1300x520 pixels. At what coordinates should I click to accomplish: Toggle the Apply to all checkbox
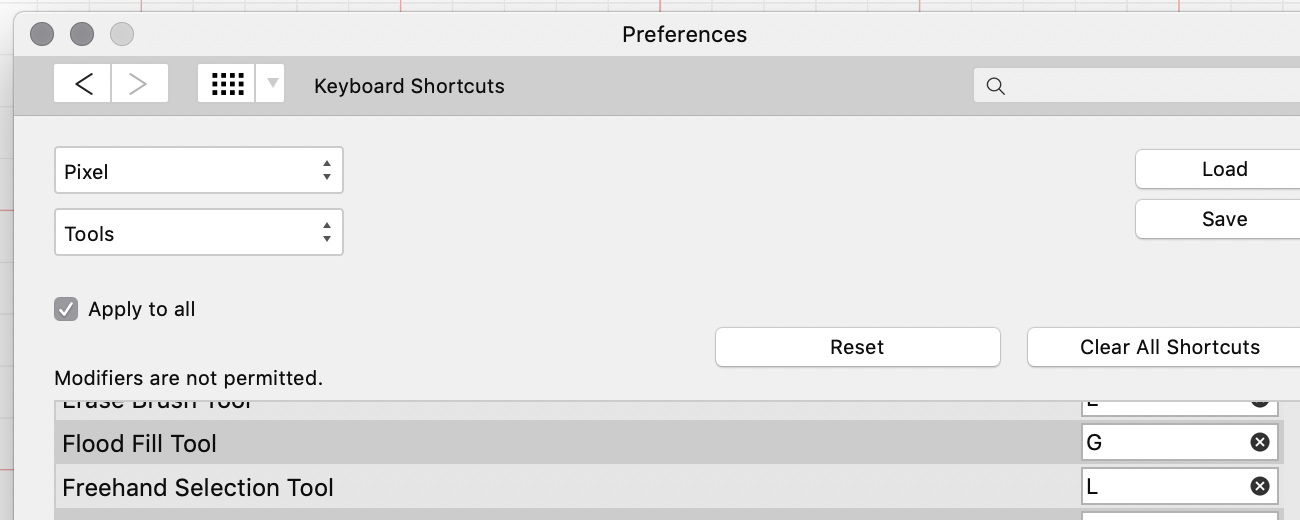pos(66,309)
